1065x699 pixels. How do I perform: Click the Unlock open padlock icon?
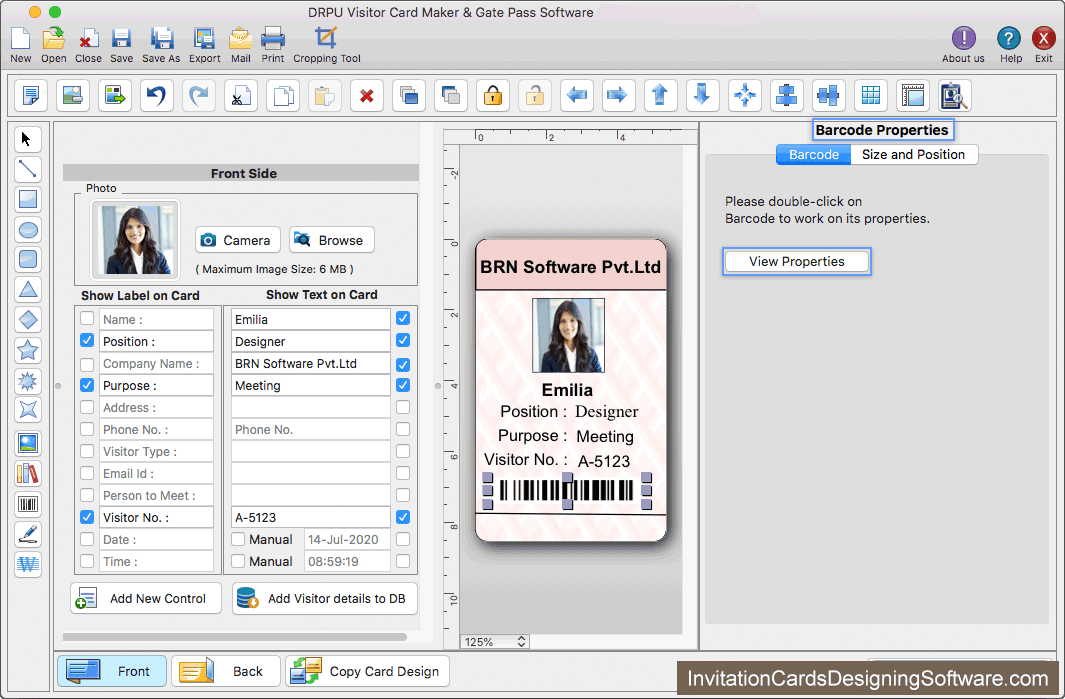point(535,96)
